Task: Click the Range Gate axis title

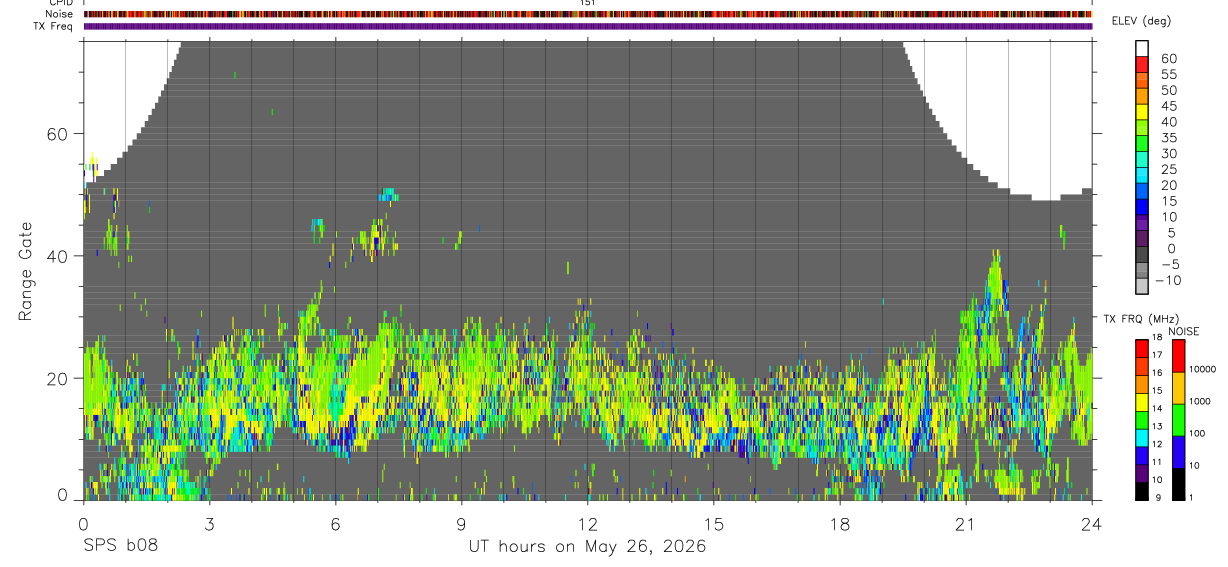Action: pos(25,271)
